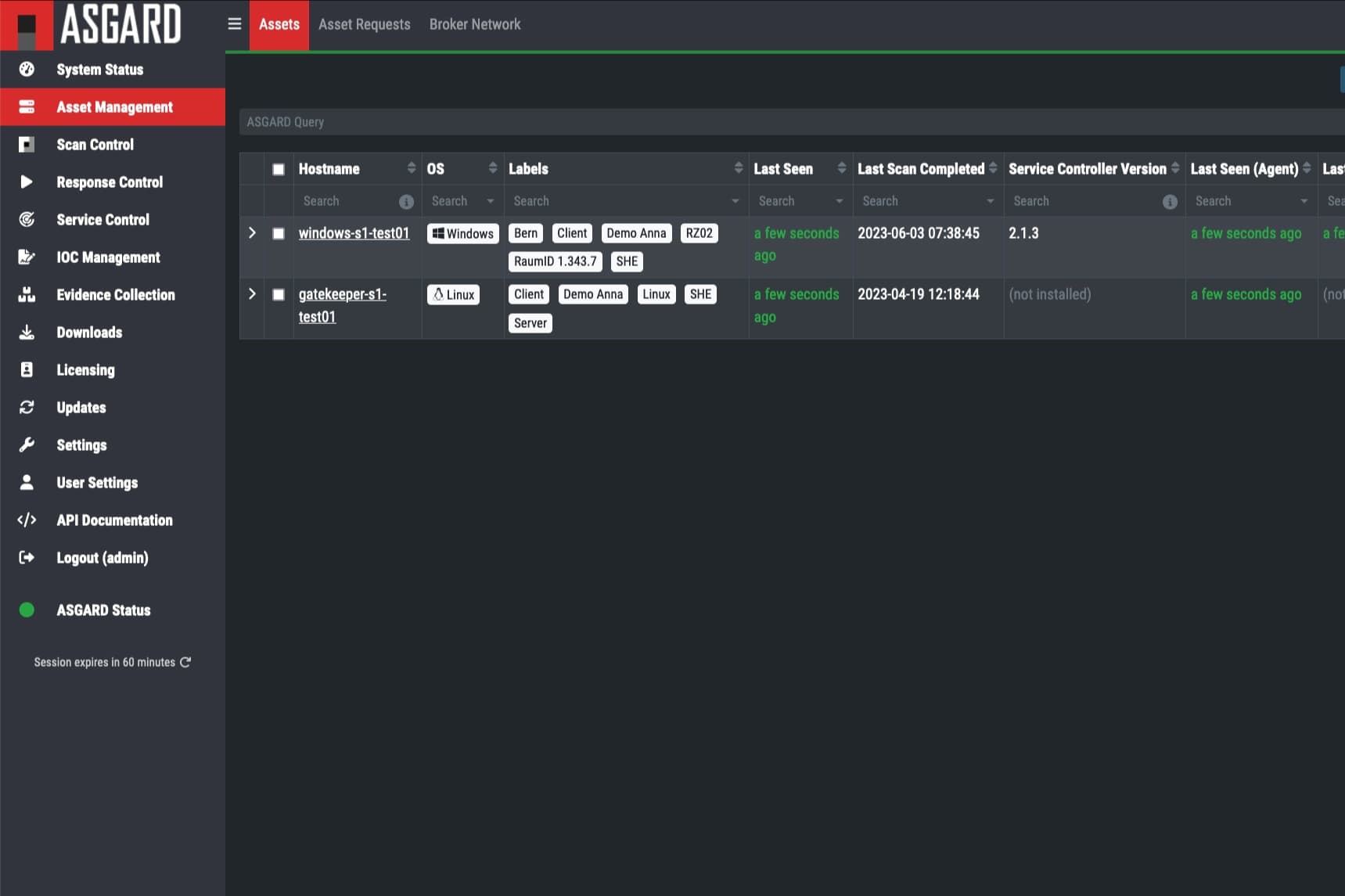Viewport: 1345px width, 896px height.
Task: Click the Licensing badge icon
Action: coord(27,369)
